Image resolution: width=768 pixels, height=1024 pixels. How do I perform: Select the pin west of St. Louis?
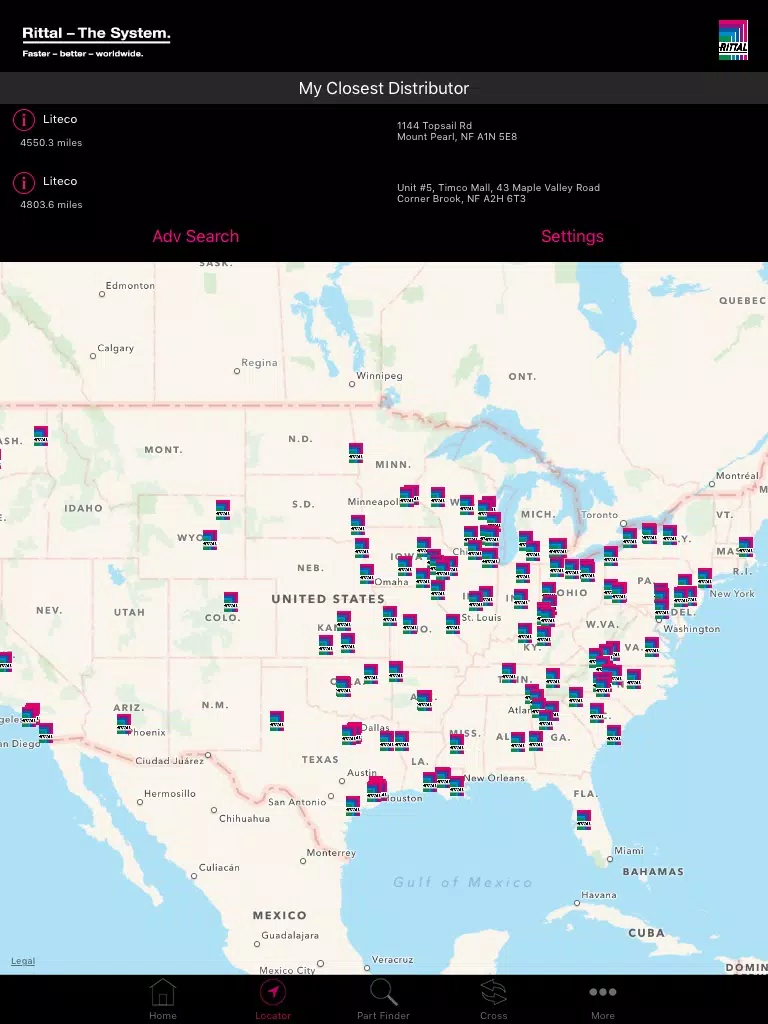453,624
